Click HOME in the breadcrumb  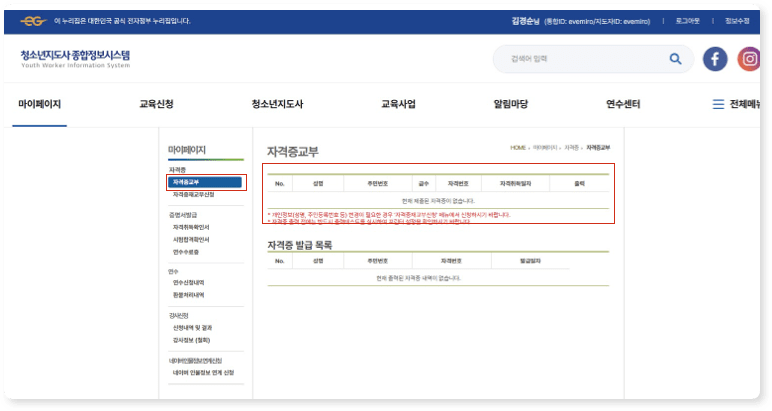coord(518,148)
